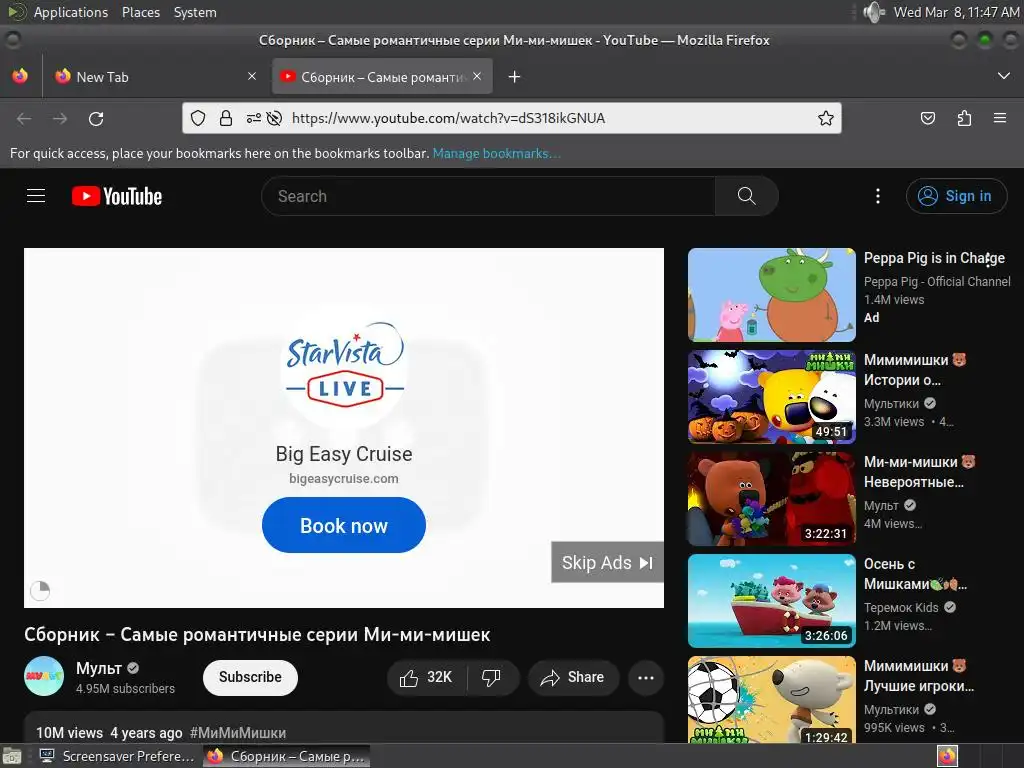The height and width of the screenshot is (768, 1024).
Task: Go to YouTube home via logo
Action: click(117, 196)
